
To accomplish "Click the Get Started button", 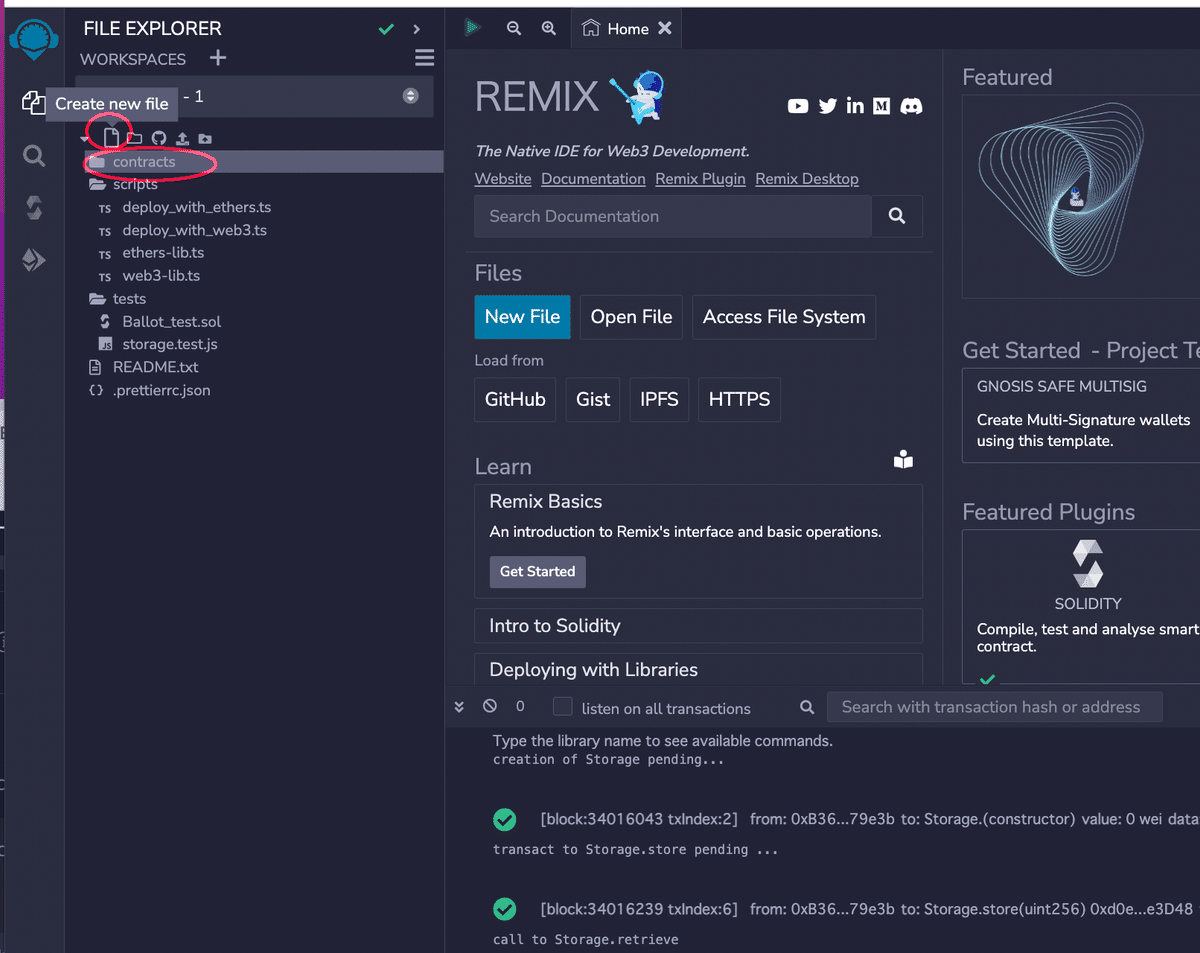I will (x=537, y=571).
